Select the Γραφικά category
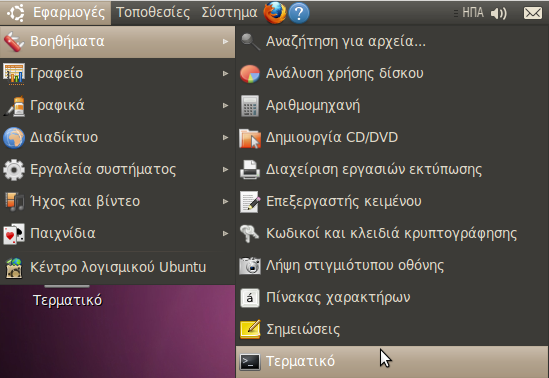This screenshot has height=378, width=549. click(118, 106)
